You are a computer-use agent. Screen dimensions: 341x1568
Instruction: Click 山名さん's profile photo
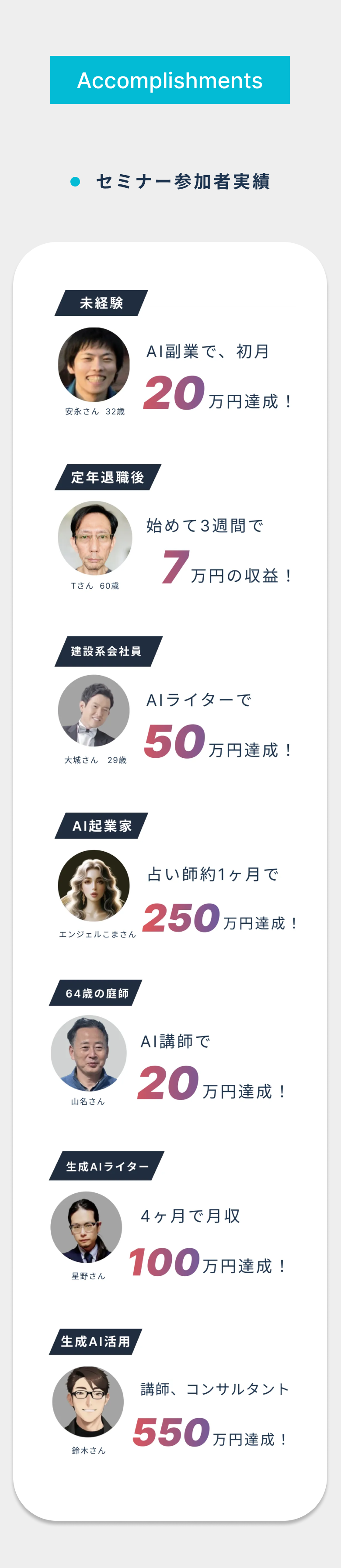88,1053
